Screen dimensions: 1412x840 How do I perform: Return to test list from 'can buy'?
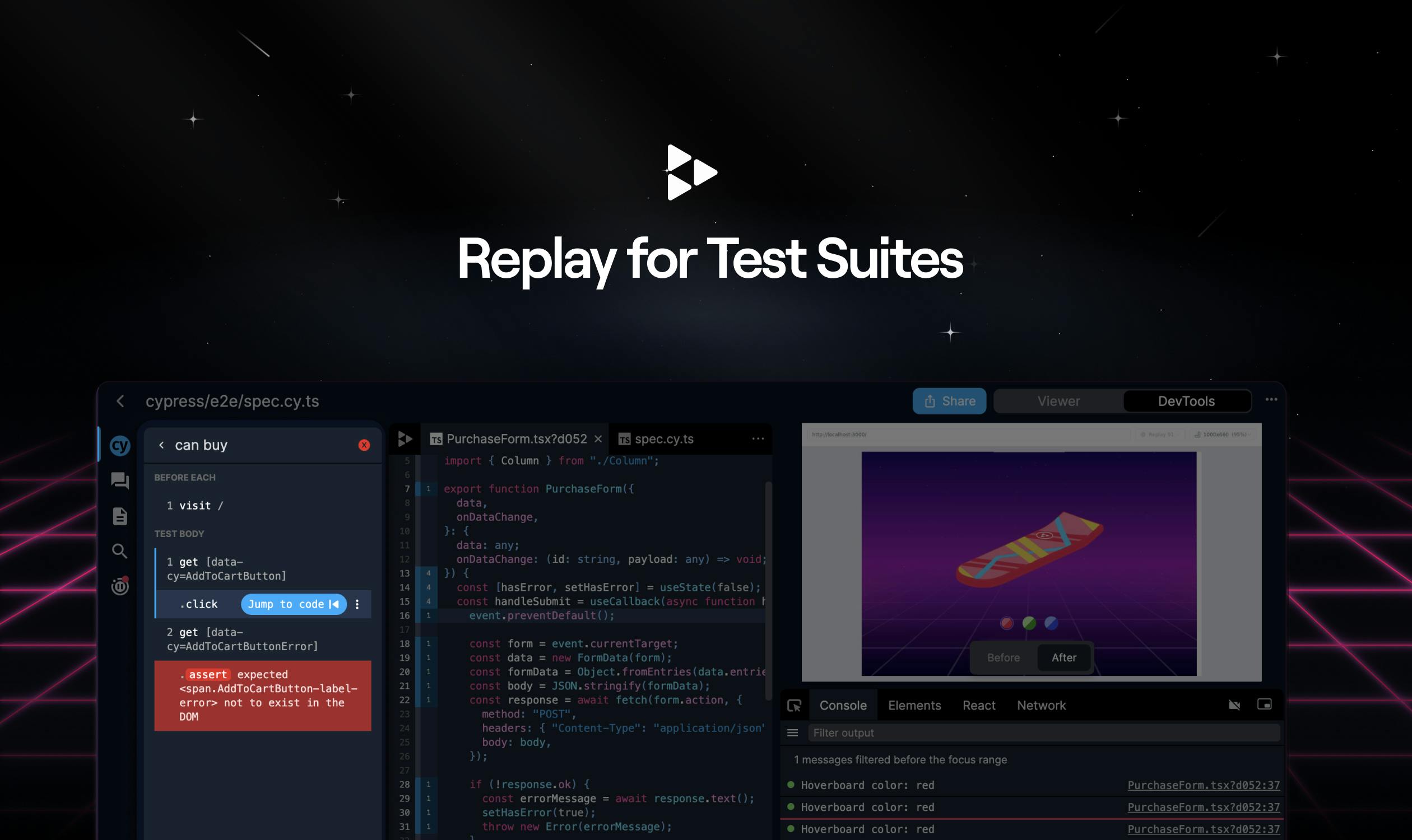pyautogui.click(x=161, y=445)
